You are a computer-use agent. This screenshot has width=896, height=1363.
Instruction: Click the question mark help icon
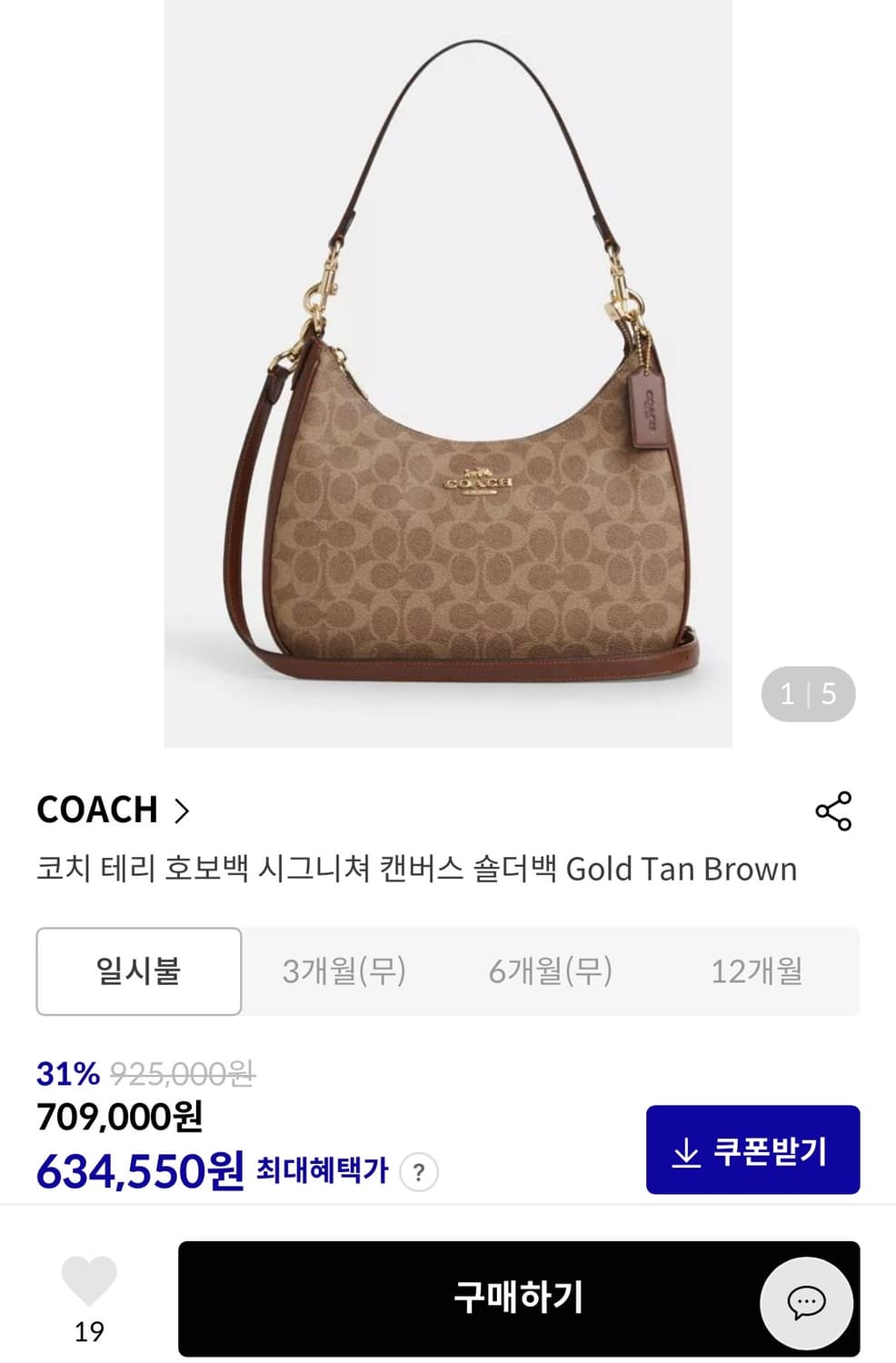click(419, 1172)
